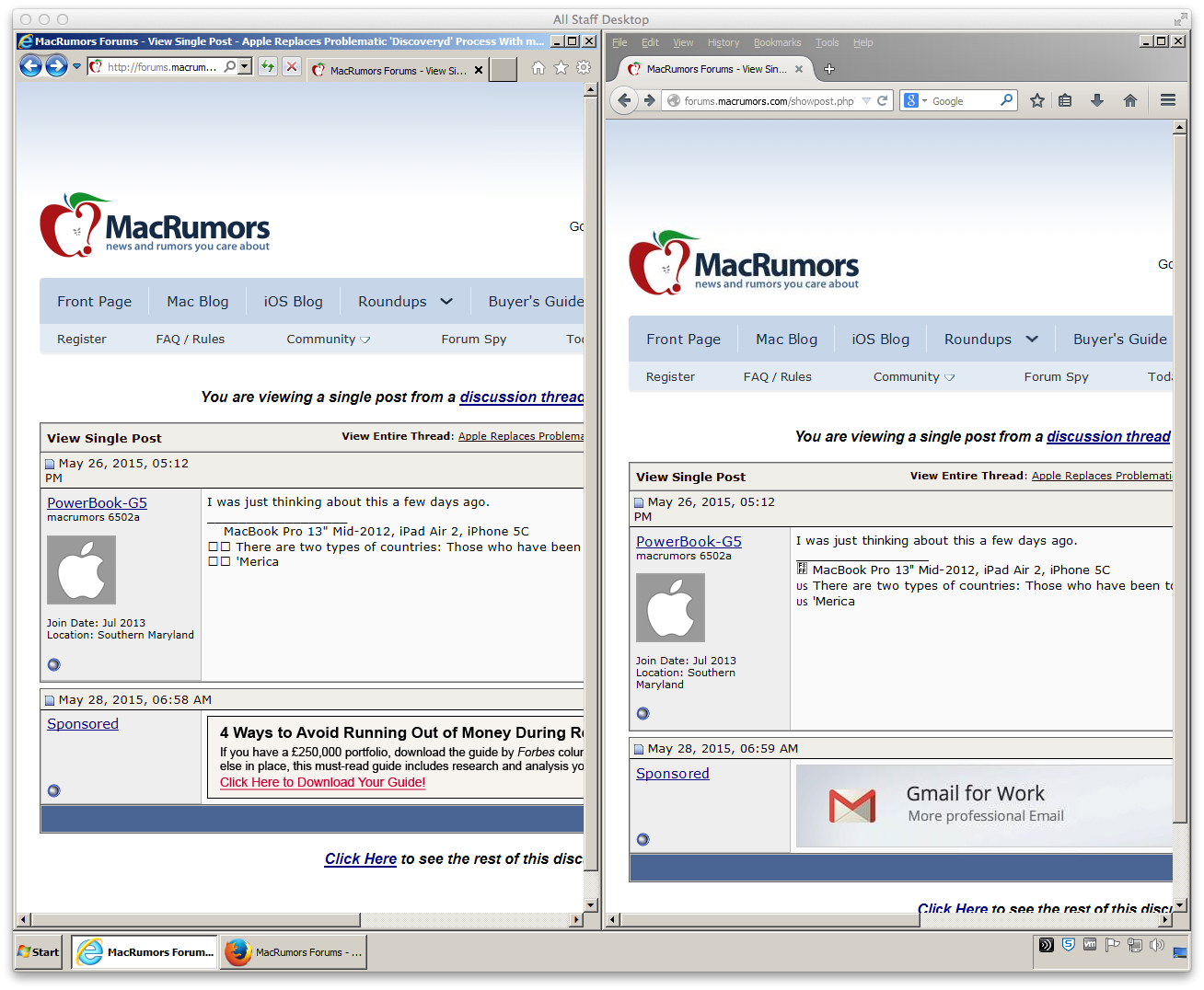
Task: Open the gear Tools menu in Internet Explorer
Action: point(584,67)
